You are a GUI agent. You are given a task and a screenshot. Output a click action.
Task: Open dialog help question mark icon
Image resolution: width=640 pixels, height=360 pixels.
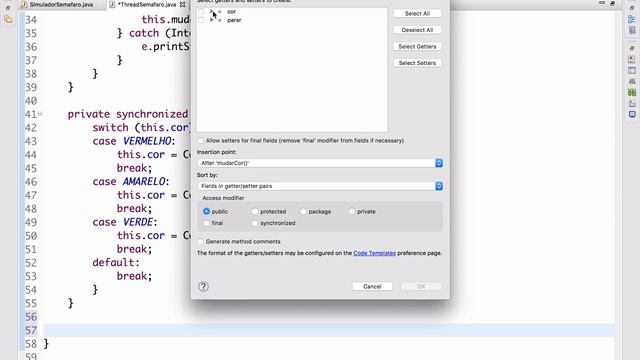(203, 287)
